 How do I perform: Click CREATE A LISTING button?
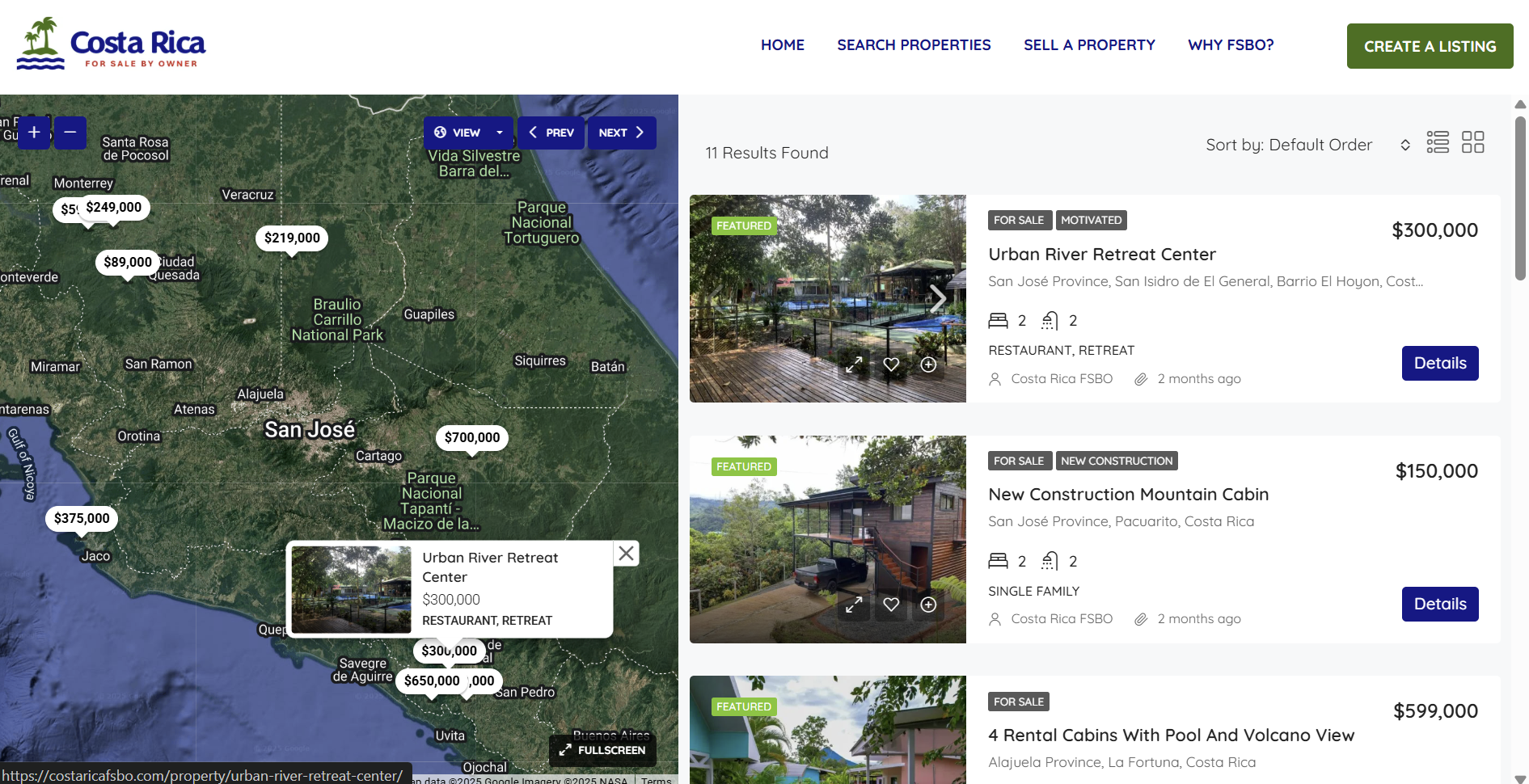pyautogui.click(x=1430, y=46)
